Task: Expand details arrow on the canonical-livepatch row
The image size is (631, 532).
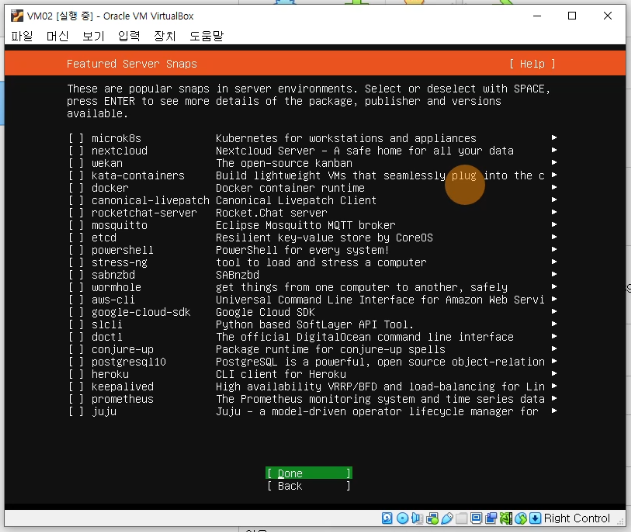Action: click(554, 200)
